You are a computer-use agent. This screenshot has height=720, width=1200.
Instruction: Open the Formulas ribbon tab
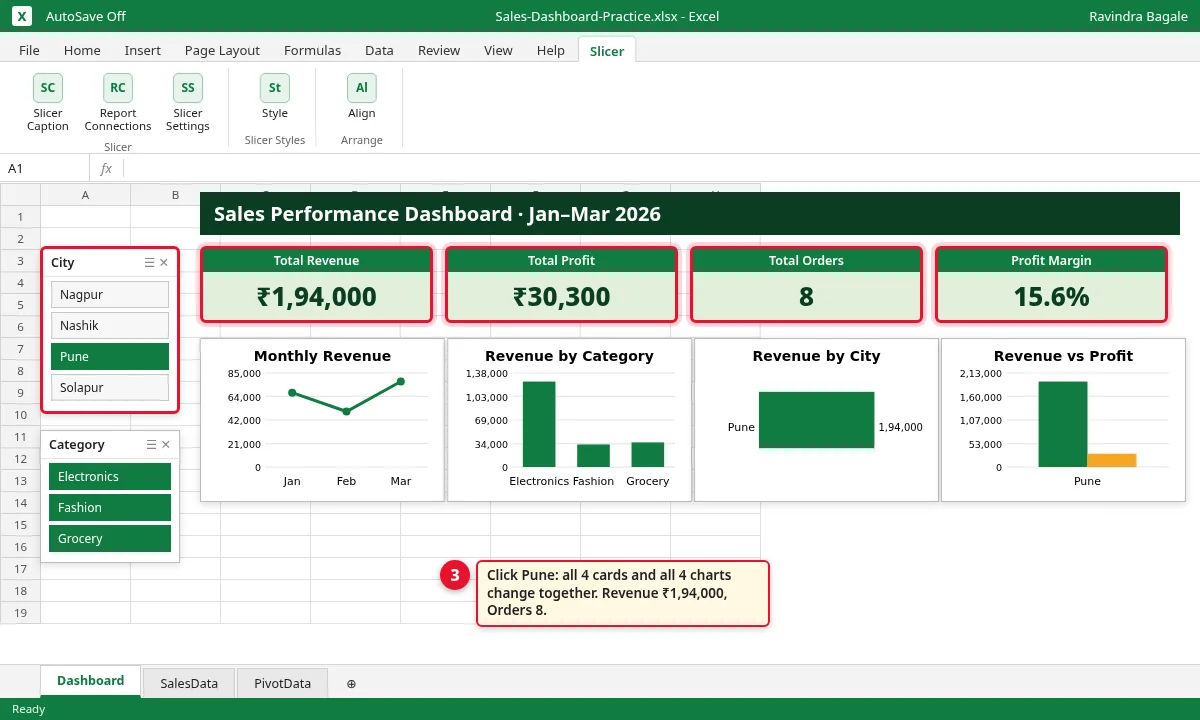tap(312, 50)
